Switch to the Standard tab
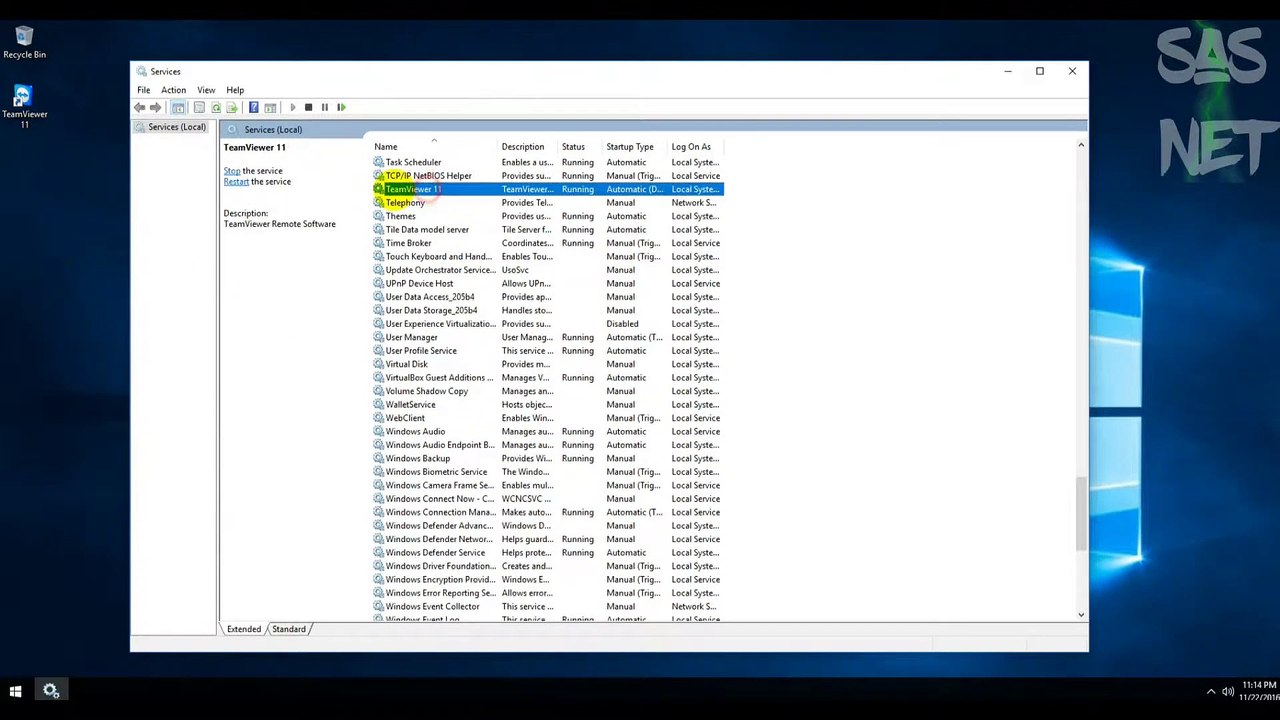 (x=289, y=629)
